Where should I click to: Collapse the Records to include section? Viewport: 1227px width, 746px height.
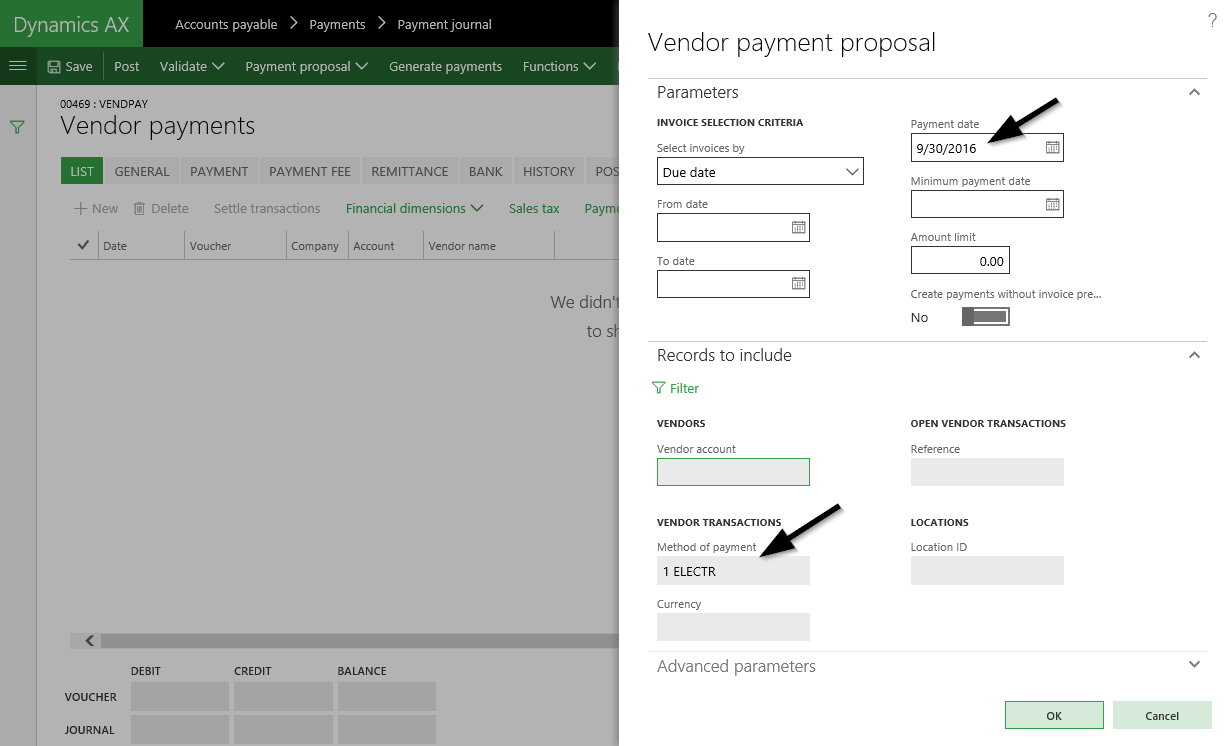[1193, 355]
